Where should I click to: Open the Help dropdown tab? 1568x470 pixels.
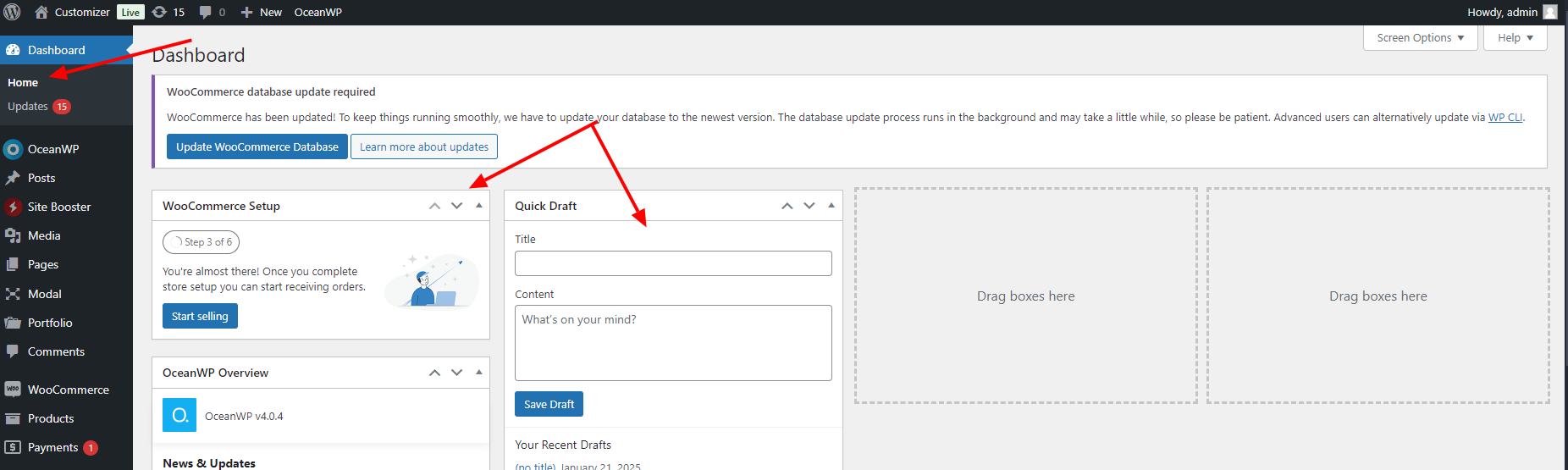1516,38
